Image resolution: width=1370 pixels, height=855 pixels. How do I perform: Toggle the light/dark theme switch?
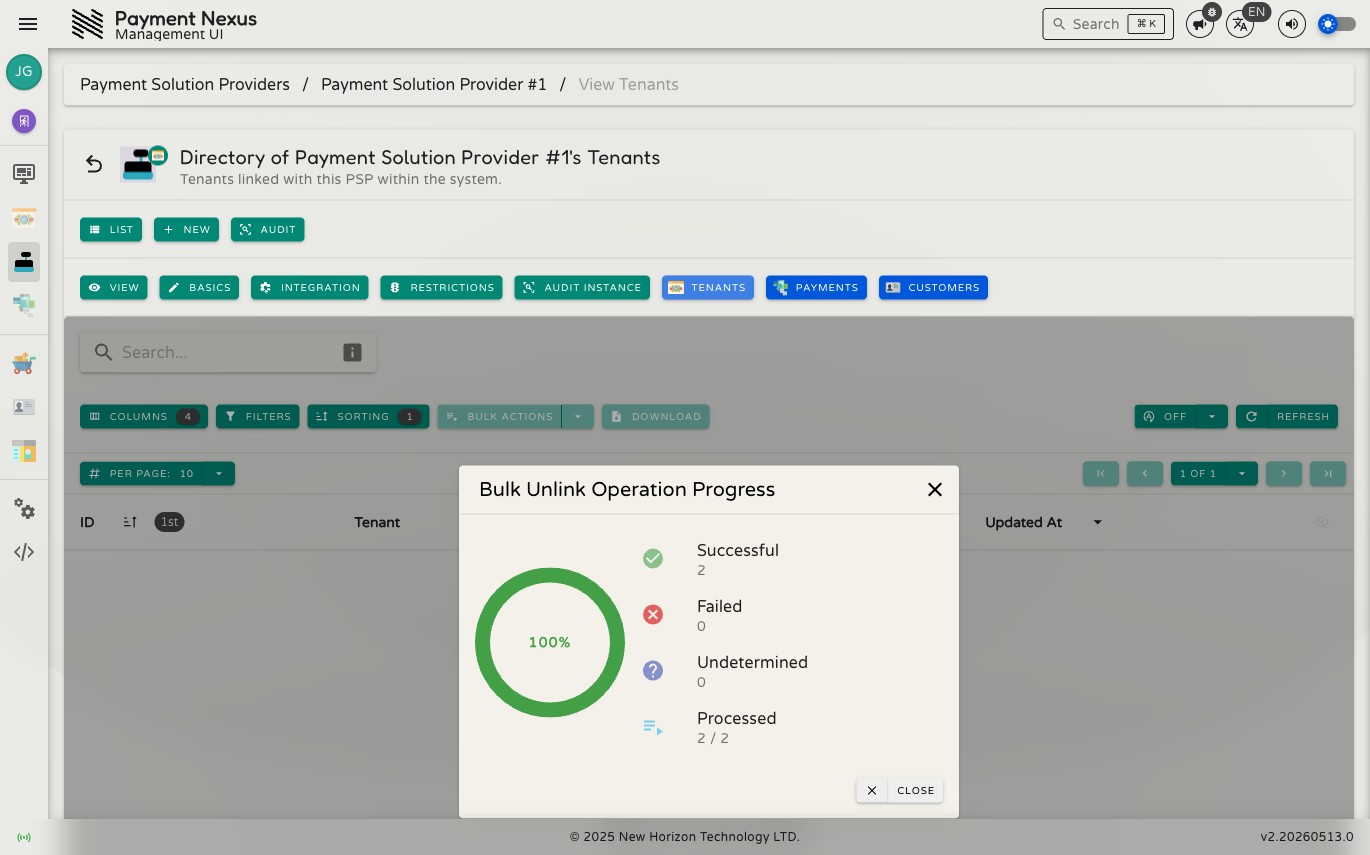tap(1337, 24)
